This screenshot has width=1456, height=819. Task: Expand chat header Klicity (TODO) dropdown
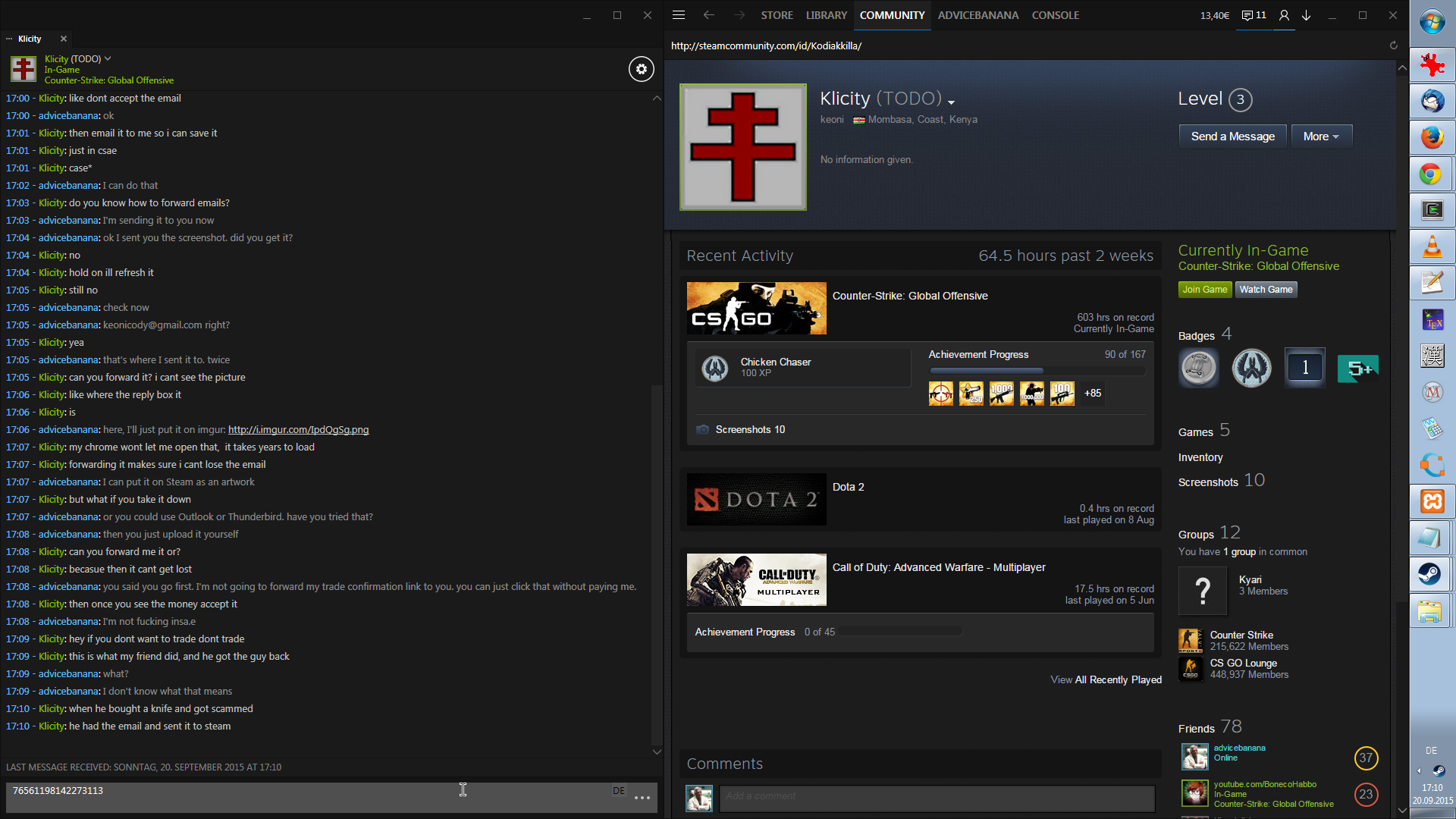coord(108,58)
